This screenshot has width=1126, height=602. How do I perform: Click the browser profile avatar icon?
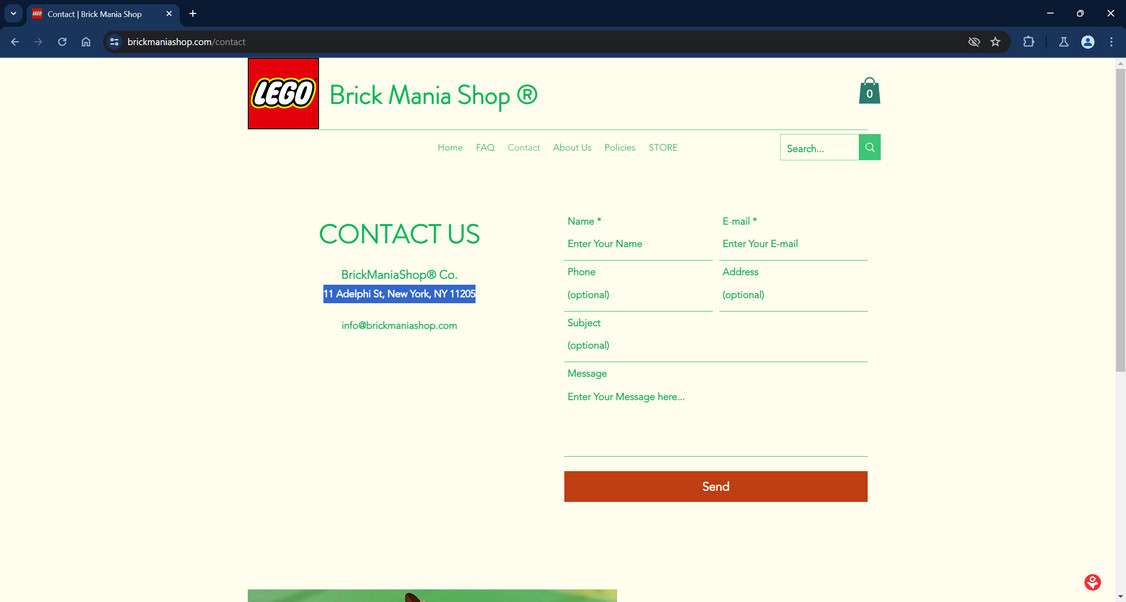pyautogui.click(x=1087, y=41)
